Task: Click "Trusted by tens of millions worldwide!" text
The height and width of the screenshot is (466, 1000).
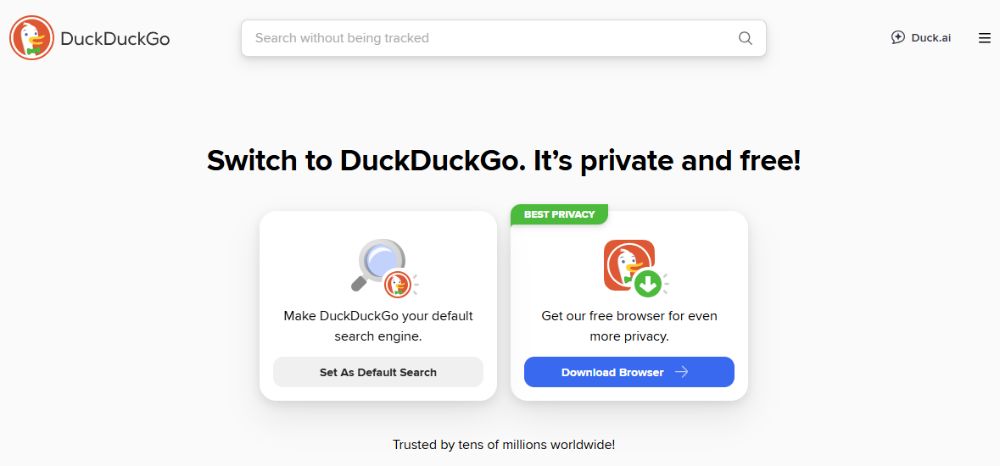Action: coord(503,444)
